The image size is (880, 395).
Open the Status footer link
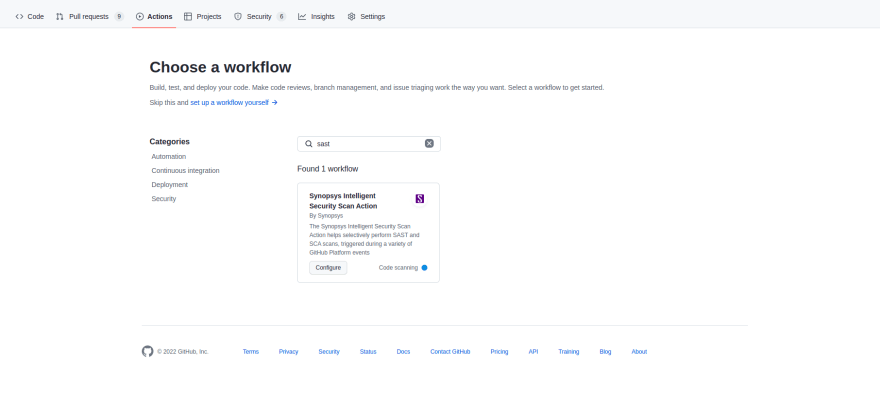368,352
